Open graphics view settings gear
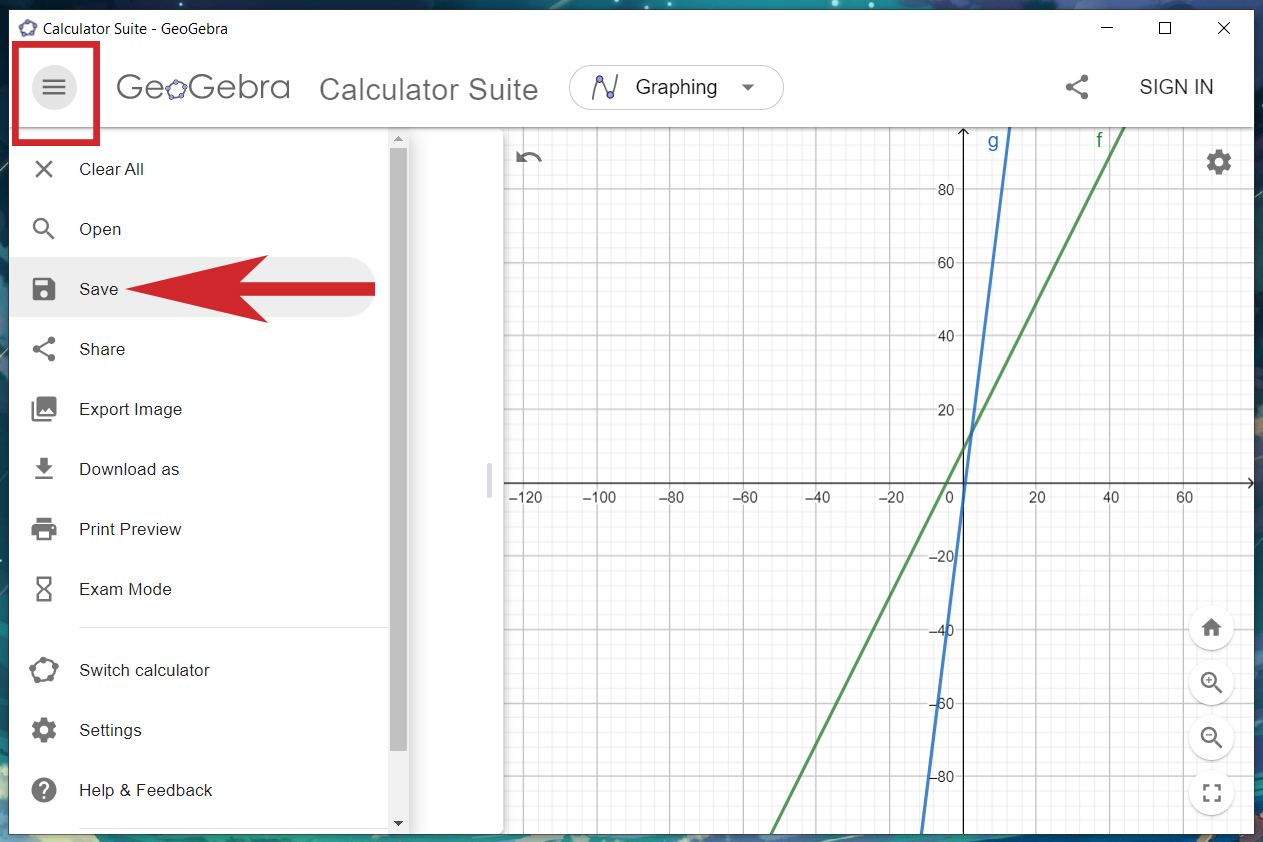 pos(1219,162)
